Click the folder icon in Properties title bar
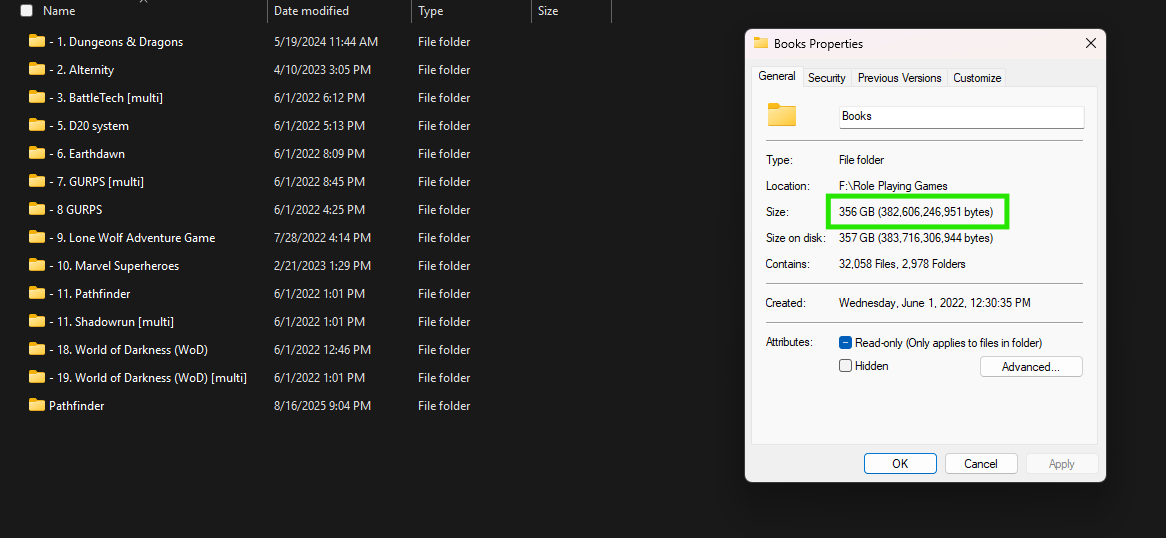The width and height of the screenshot is (1166, 538). [761, 43]
